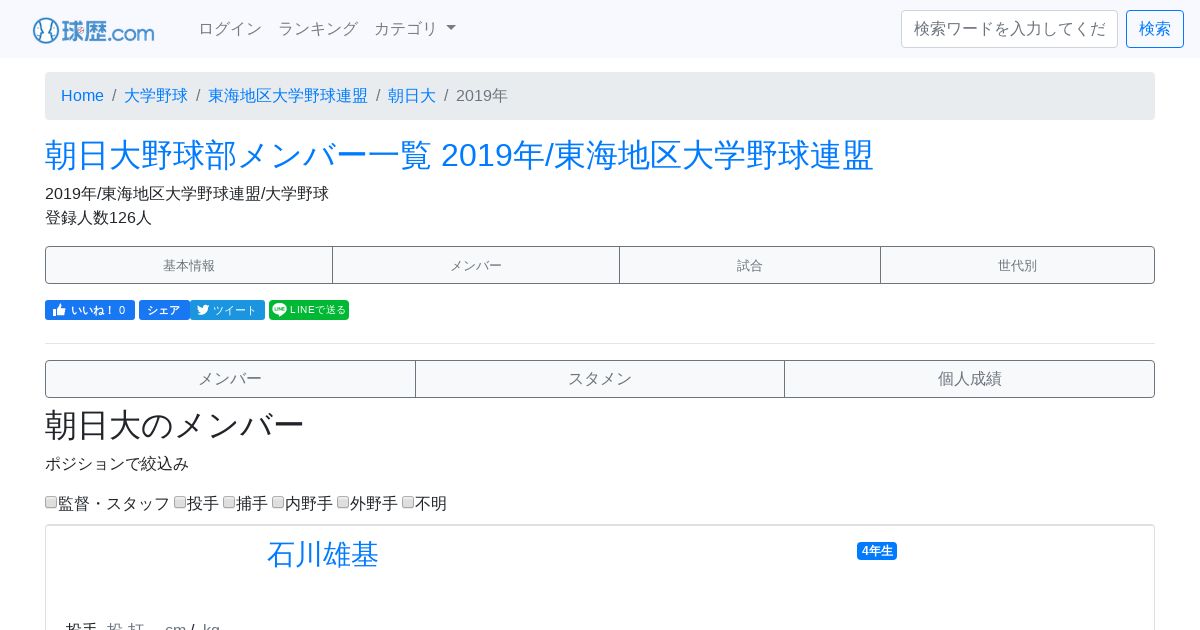Open the 球歴.com logo homepage
Screen dimensions: 1200x630
93,30
